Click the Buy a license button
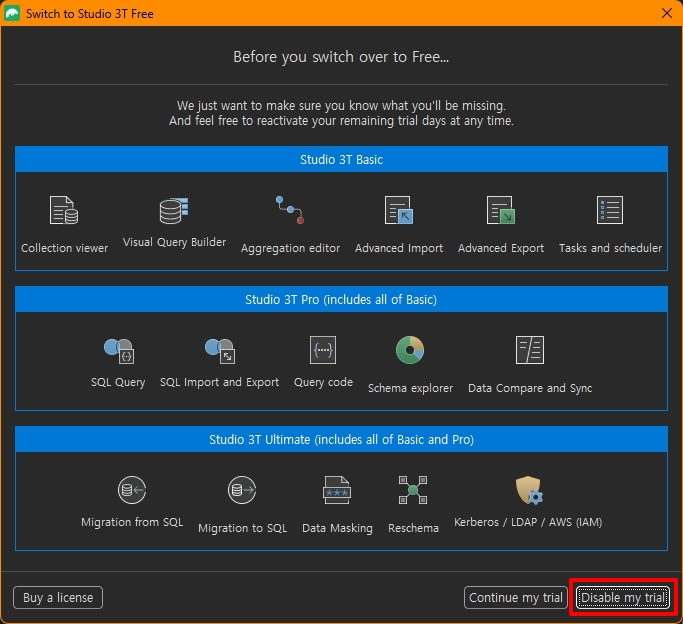The height and width of the screenshot is (624, 683). click(x=58, y=597)
